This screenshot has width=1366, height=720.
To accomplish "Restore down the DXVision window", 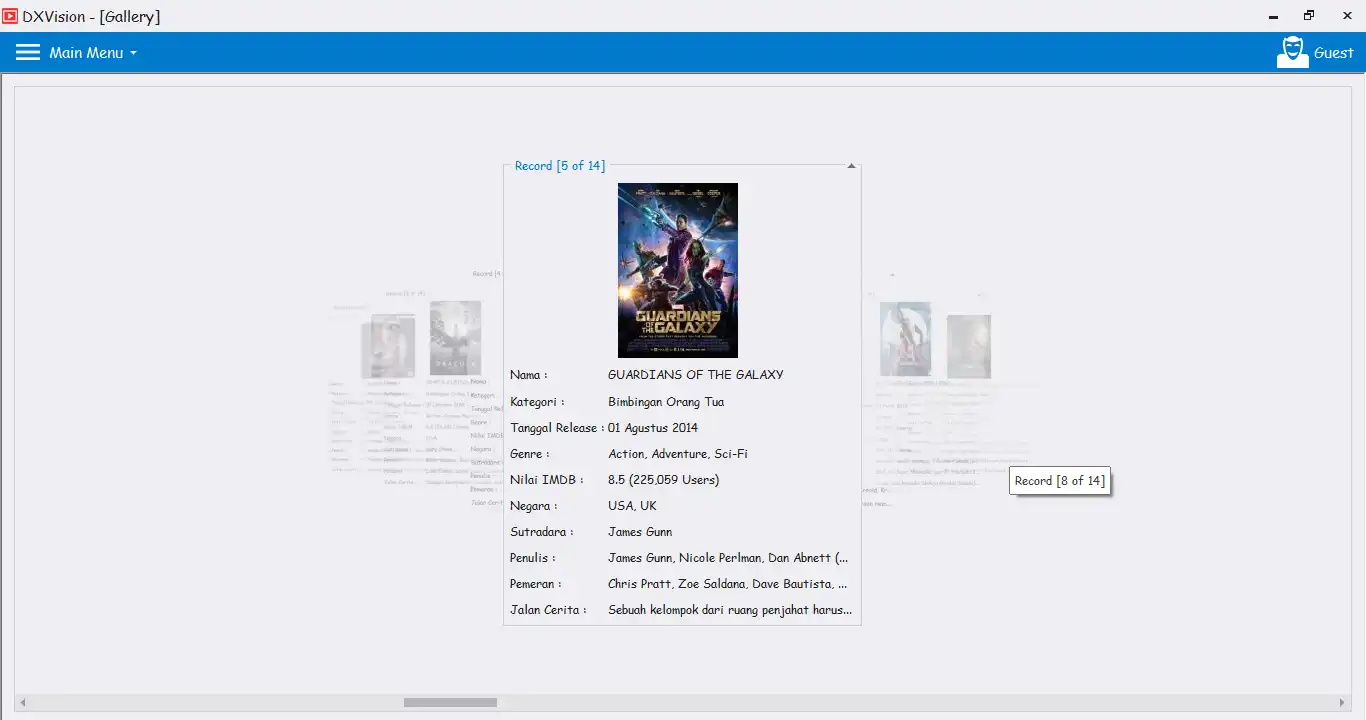I will click(1309, 16).
